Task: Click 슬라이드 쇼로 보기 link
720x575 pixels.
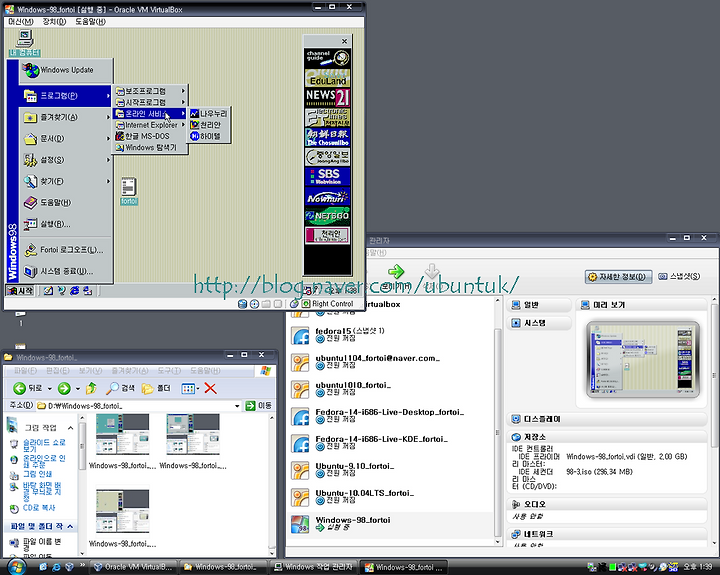Action: tap(44, 445)
